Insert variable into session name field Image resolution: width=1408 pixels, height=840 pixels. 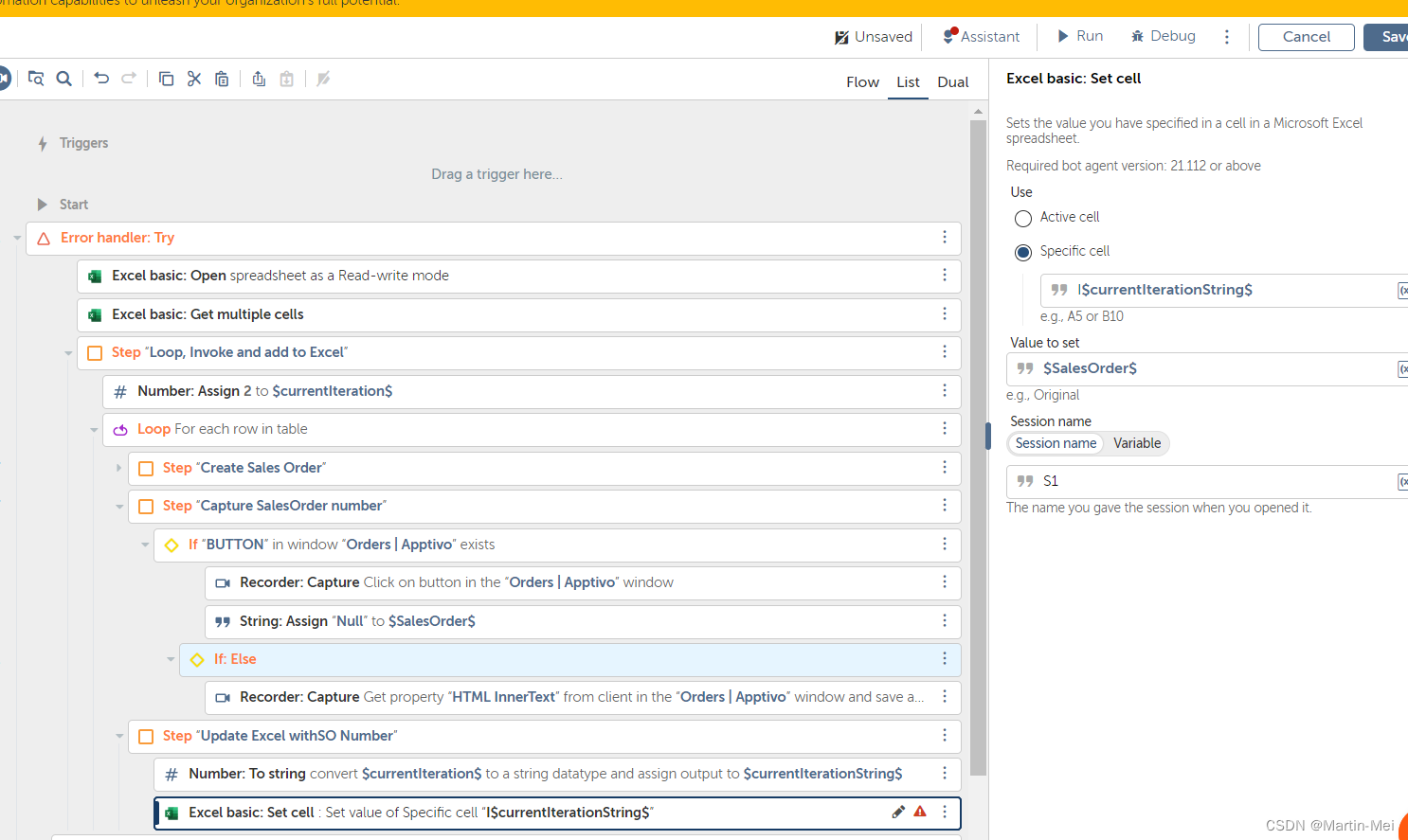[1403, 482]
